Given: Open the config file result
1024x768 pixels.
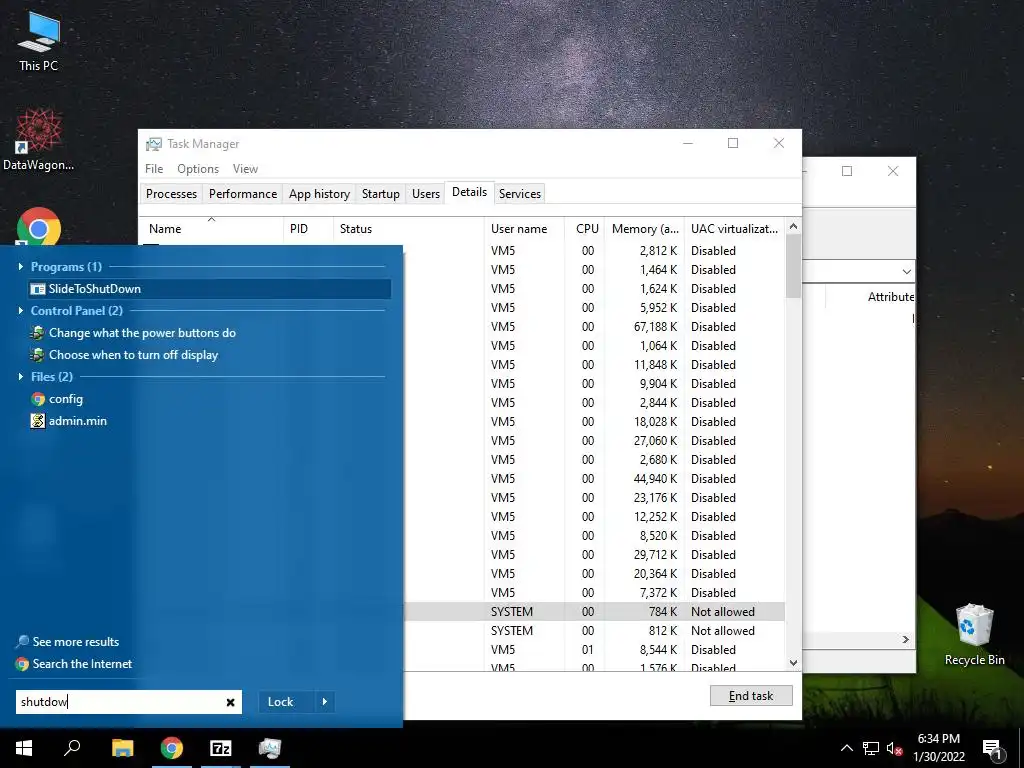Looking at the screenshot, I should pyautogui.click(x=57, y=399).
